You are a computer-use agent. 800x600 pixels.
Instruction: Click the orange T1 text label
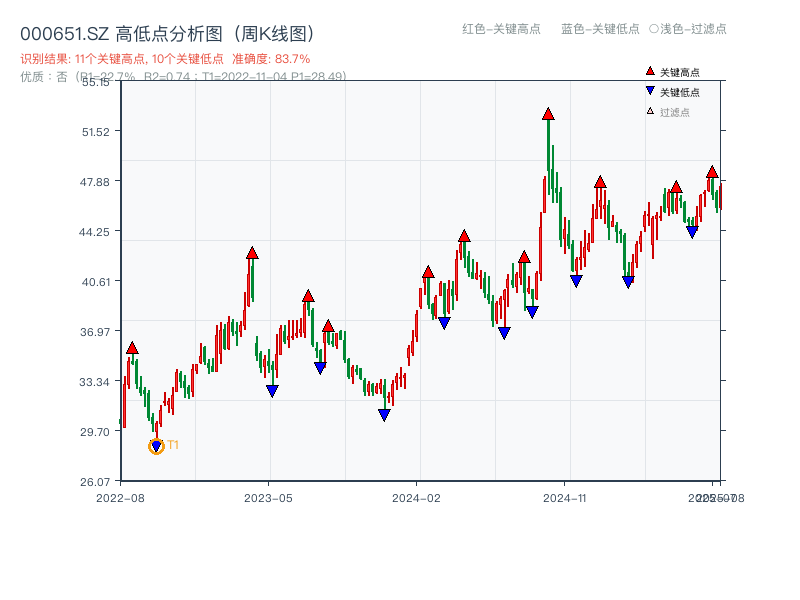[172, 445]
